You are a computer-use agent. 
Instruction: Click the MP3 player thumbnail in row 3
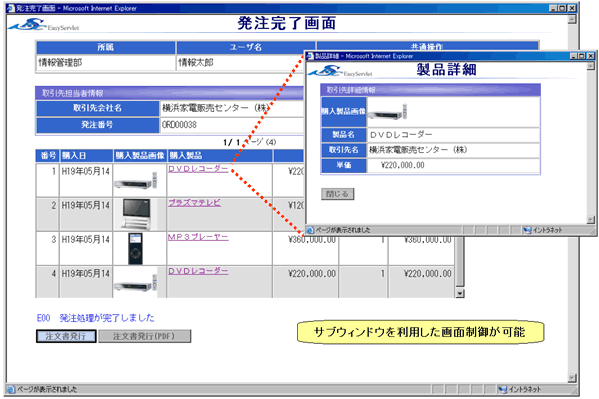pos(135,248)
